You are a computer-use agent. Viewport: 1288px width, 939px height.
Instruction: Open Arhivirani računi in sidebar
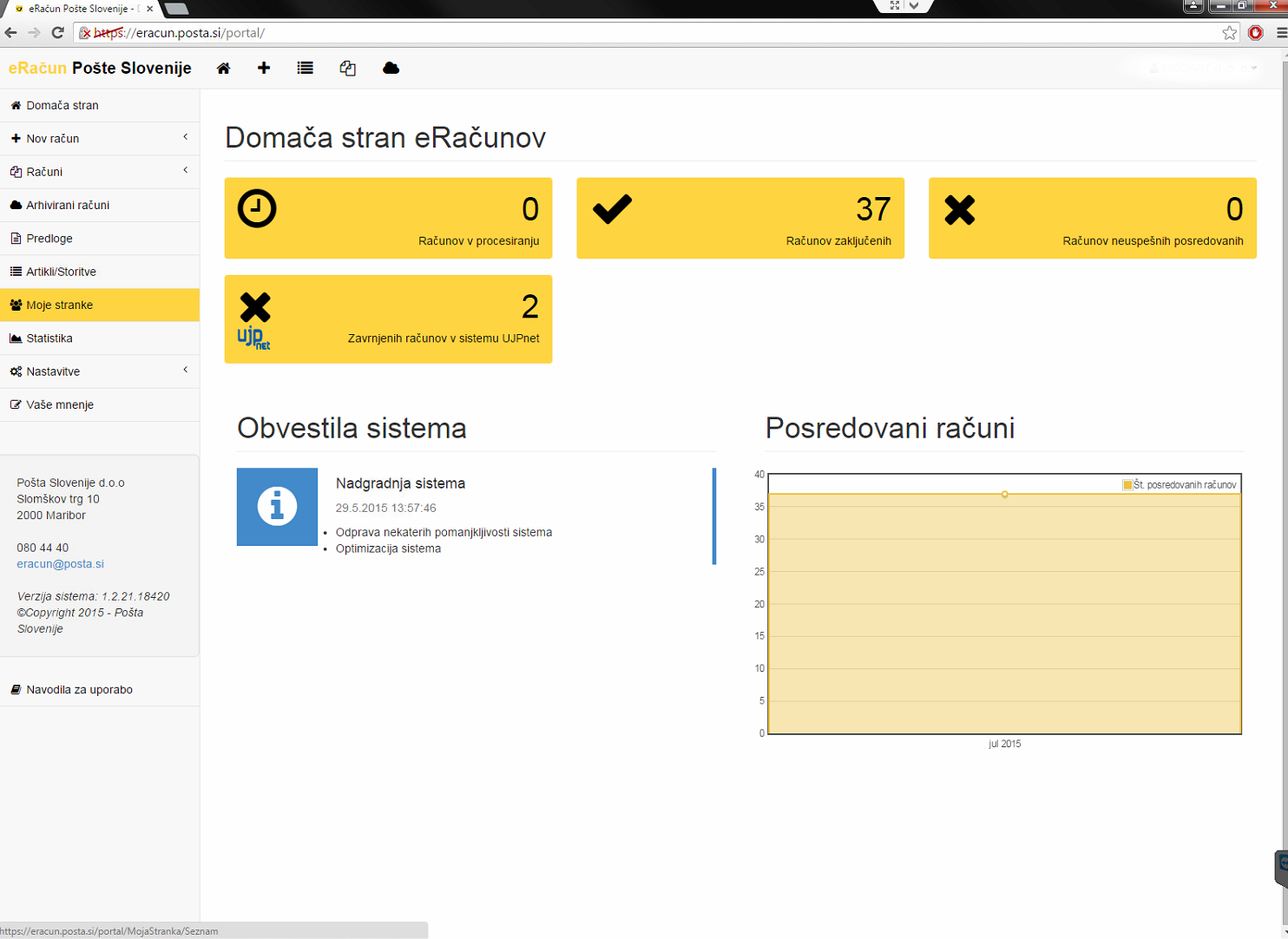[x=100, y=205]
